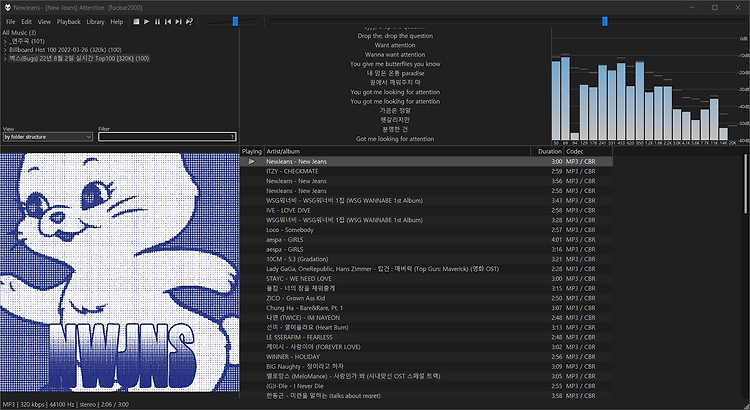Open the Edit menu

(26, 22)
